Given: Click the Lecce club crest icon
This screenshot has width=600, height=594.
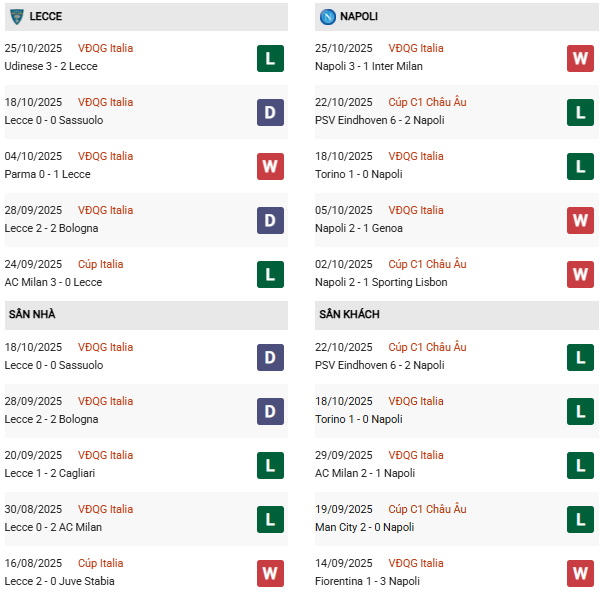Looking at the screenshot, I should click(16, 17).
